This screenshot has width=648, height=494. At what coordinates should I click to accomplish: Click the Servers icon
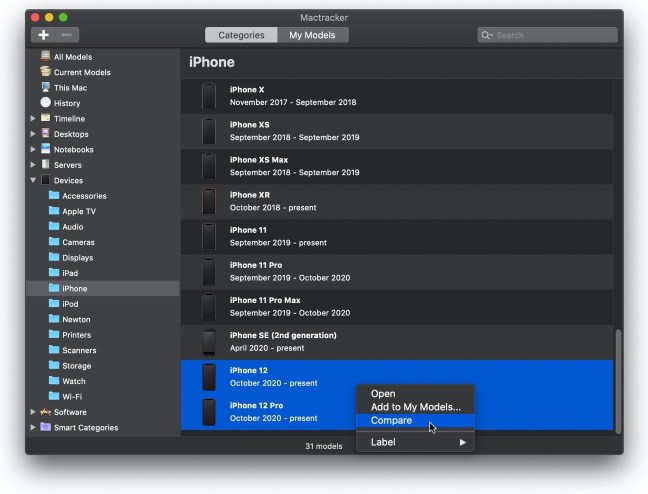45,164
